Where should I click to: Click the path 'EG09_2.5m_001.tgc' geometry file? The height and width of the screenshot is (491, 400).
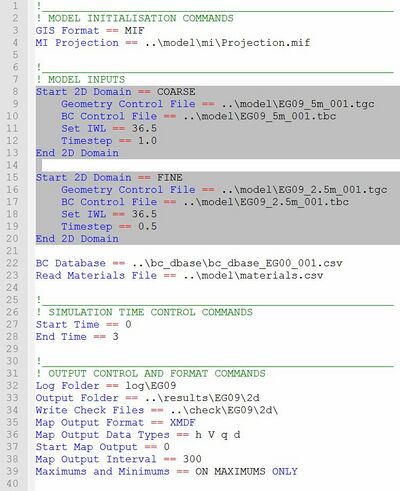pos(333,190)
